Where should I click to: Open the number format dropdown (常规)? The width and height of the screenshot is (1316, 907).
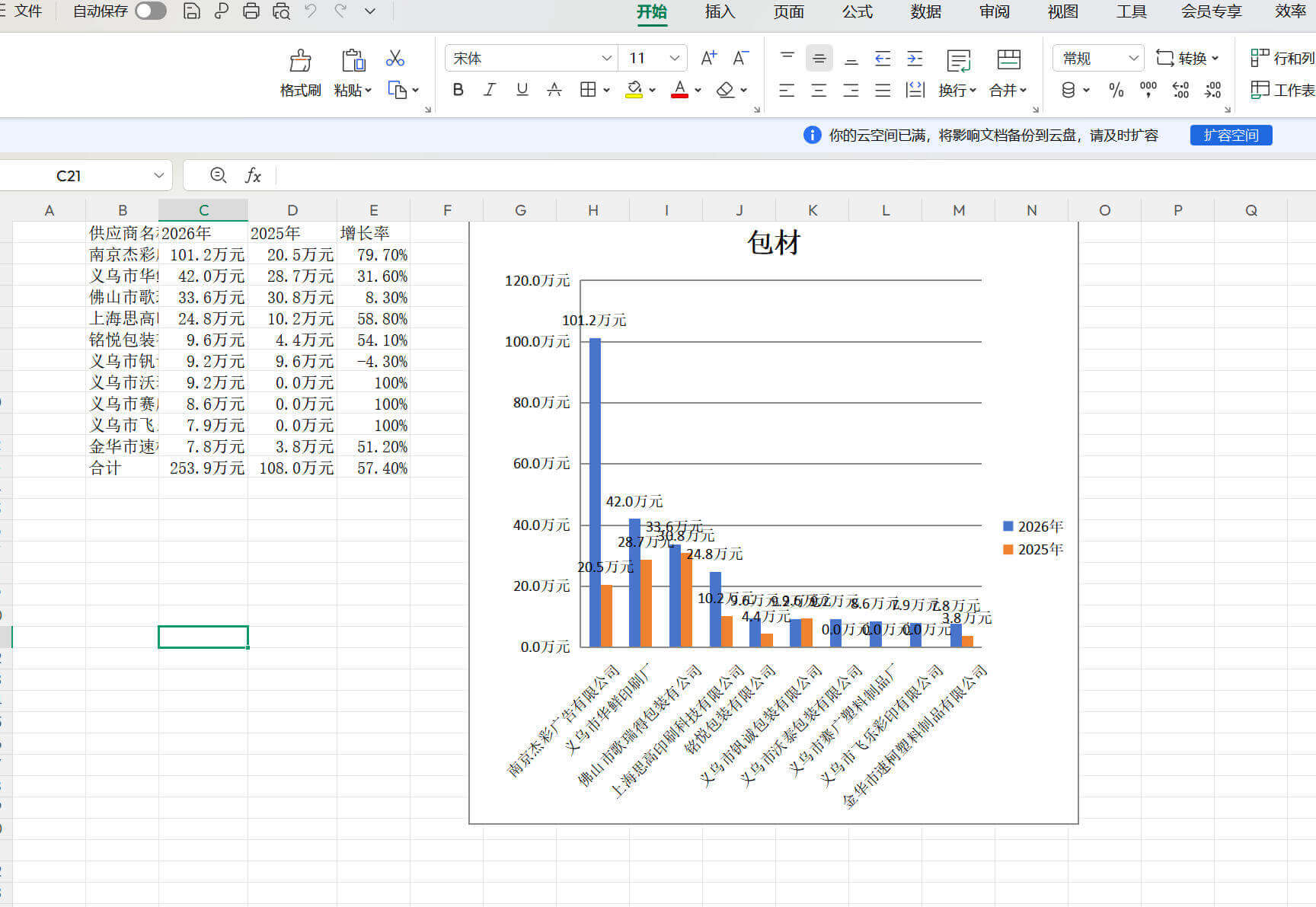click(1133, 59)
